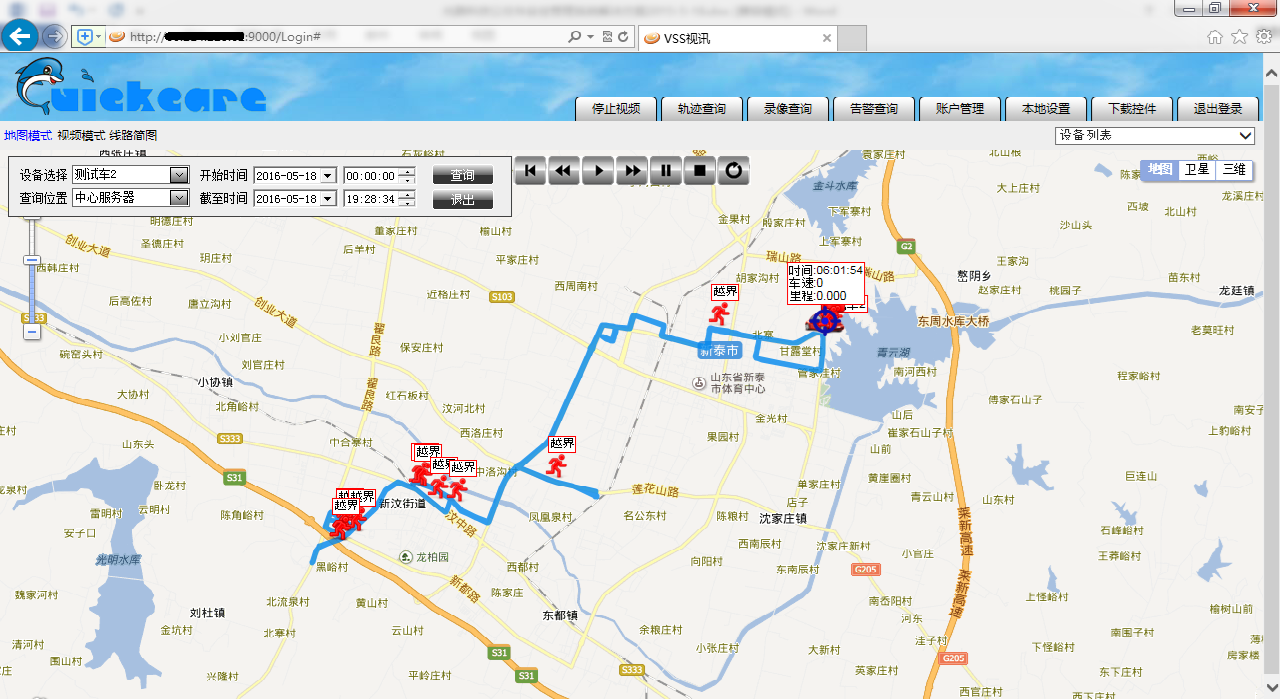Click the skip-to-start playback button
Image resolution: width=1280 pixels, height=699 pixels.
(530, 171)
